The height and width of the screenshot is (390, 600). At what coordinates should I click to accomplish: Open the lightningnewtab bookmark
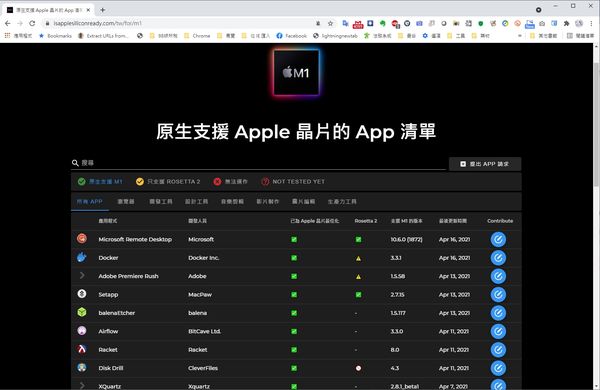pyautogui.click(x=335, y=36)
